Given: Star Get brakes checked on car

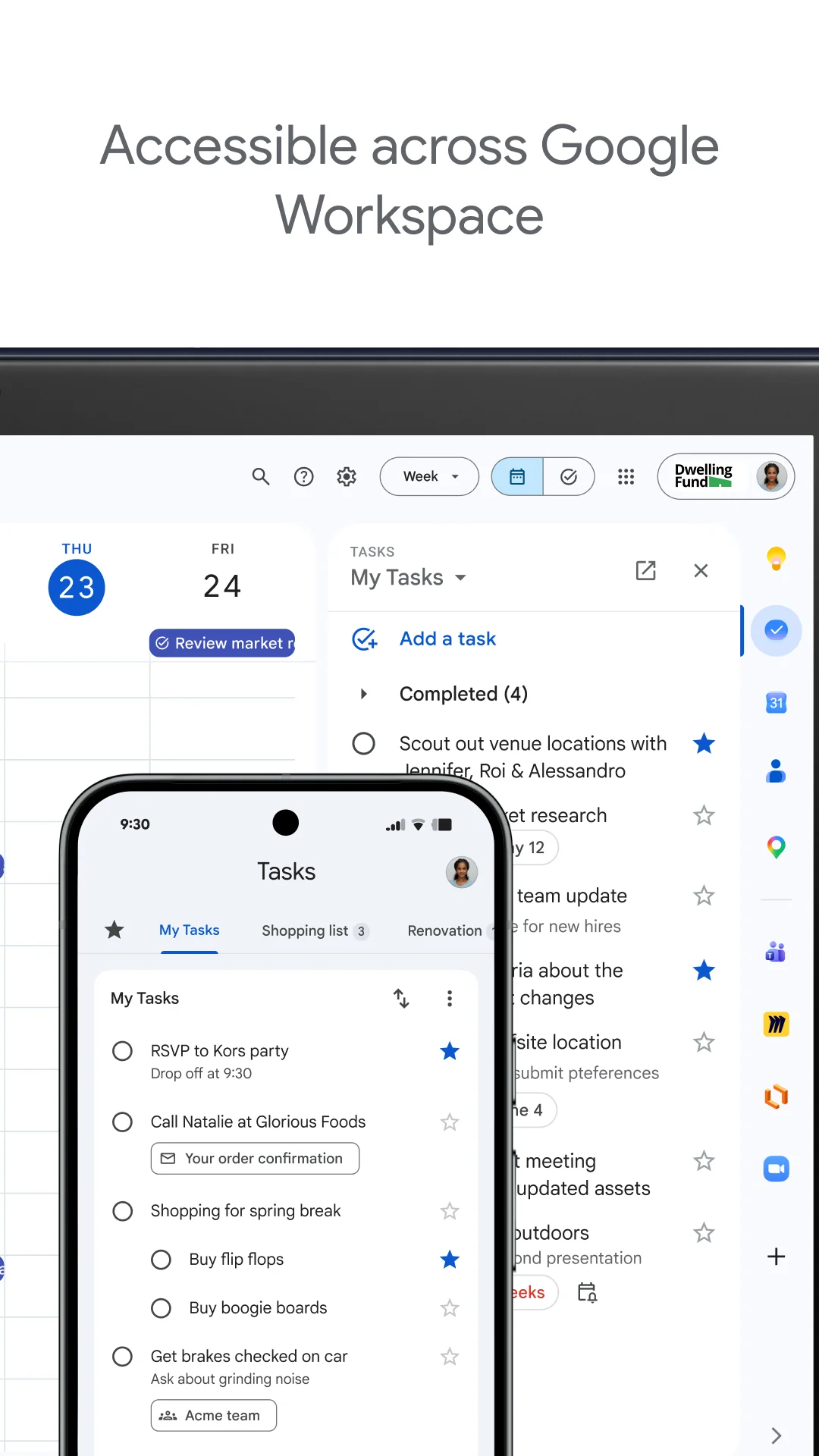Looking at the screenshot, I should pos(450,1356).
